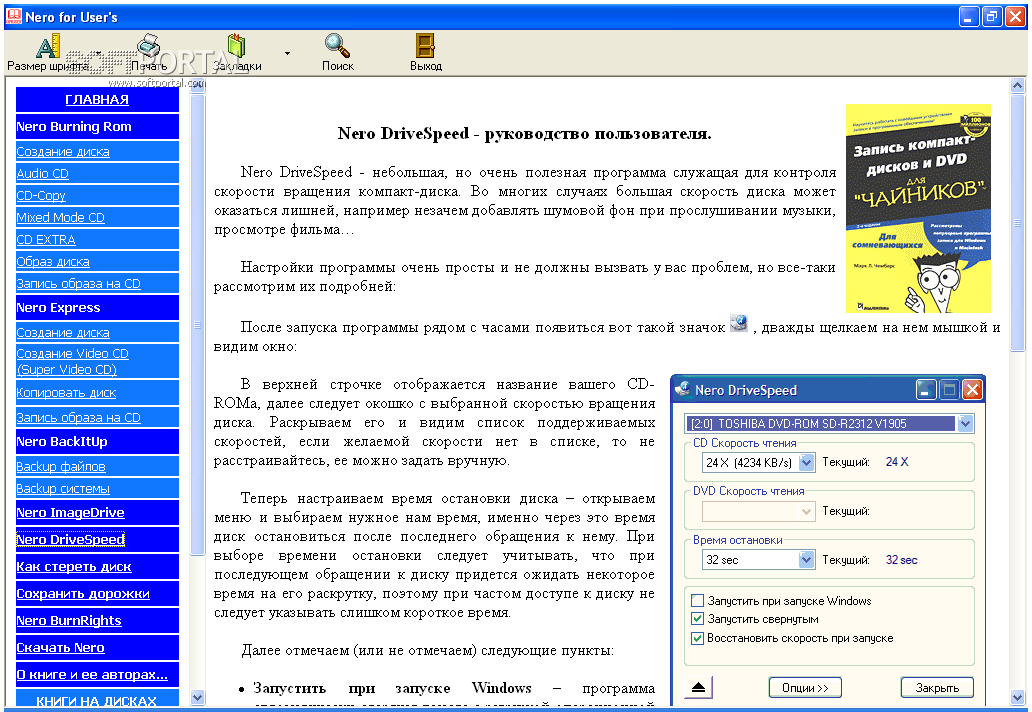Go to ГЛАВНАЯ in the sidebar
The height and width of the screenshot is (712, 1032).
pos(97,99)
